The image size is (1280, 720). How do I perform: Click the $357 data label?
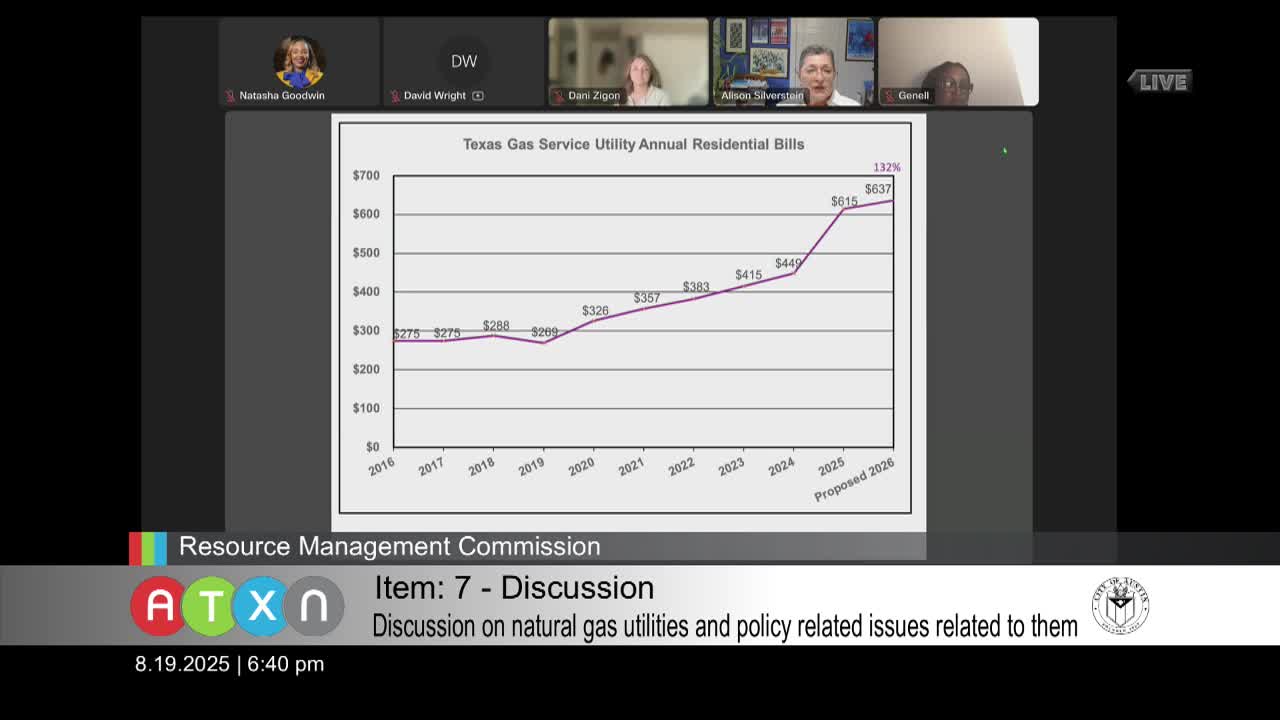coord(647,298)
